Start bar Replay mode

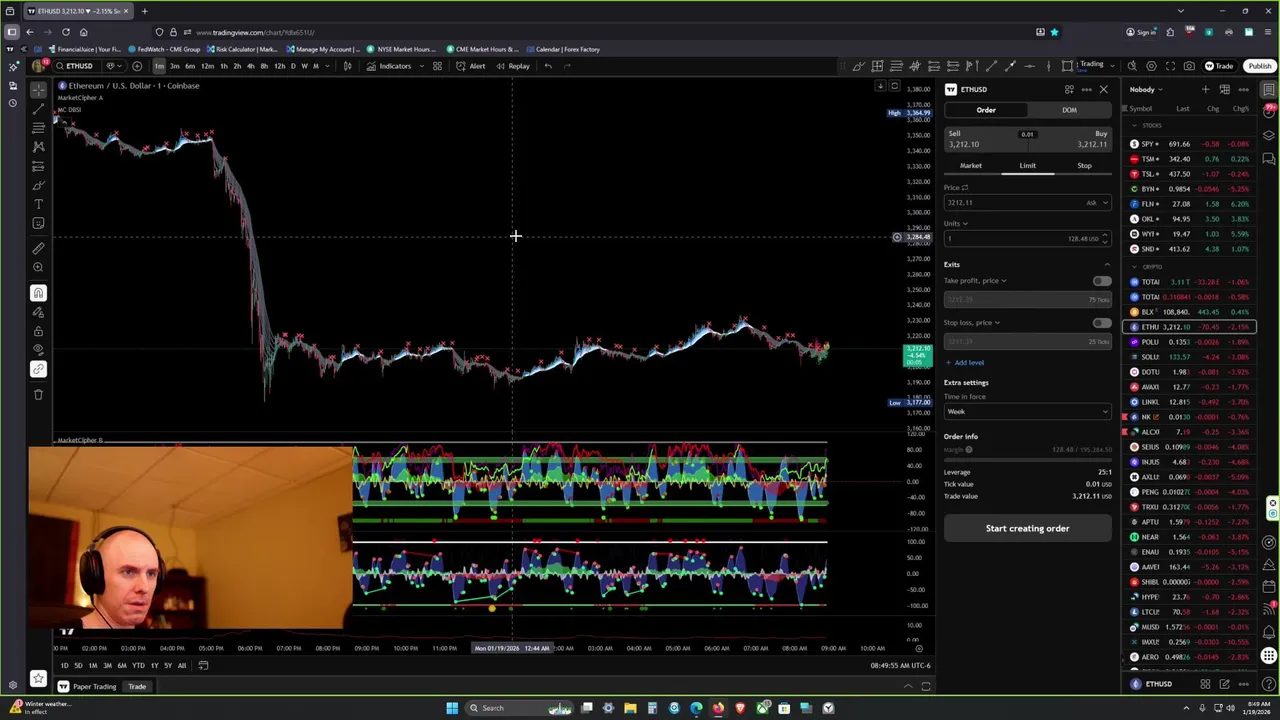click(513, 66)
